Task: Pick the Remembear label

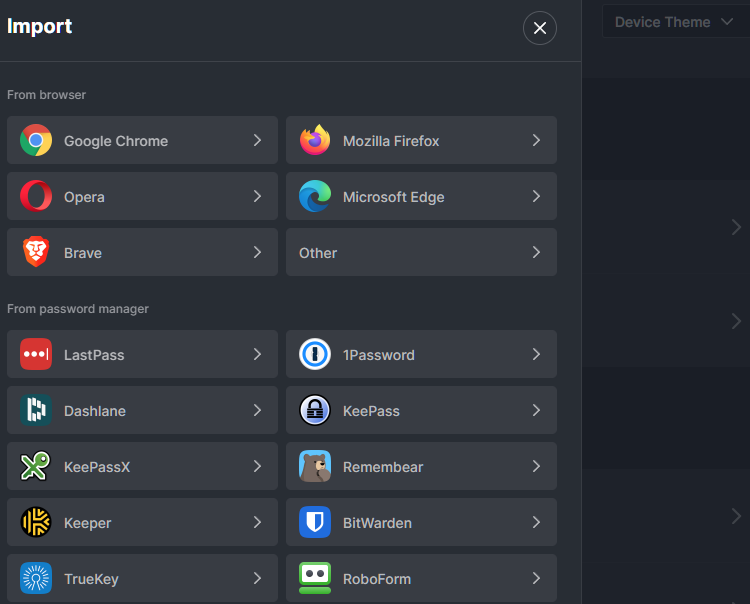Action: pos(383,467)
